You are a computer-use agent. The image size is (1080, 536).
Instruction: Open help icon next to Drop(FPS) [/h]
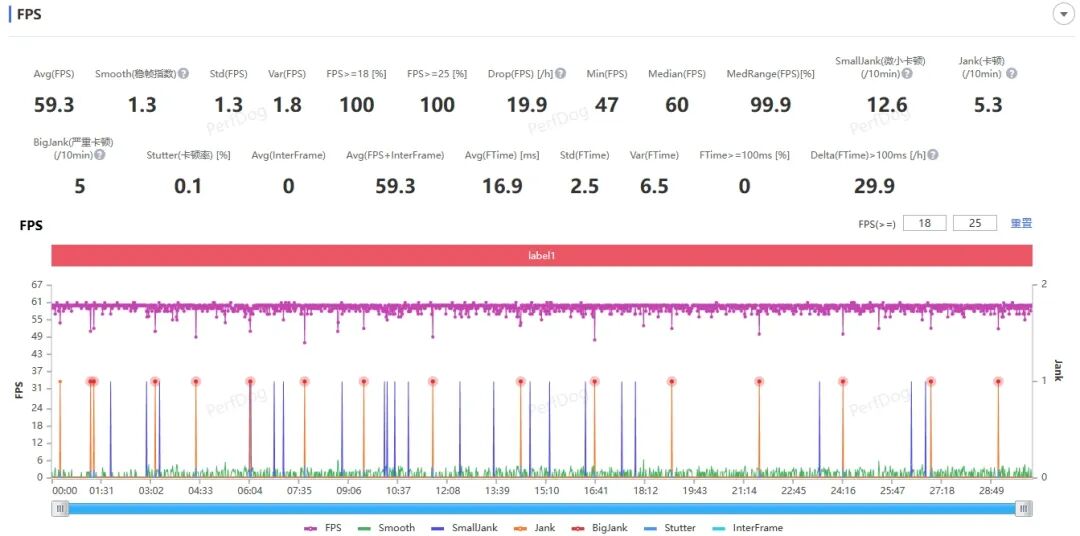(x=561, y=74)
